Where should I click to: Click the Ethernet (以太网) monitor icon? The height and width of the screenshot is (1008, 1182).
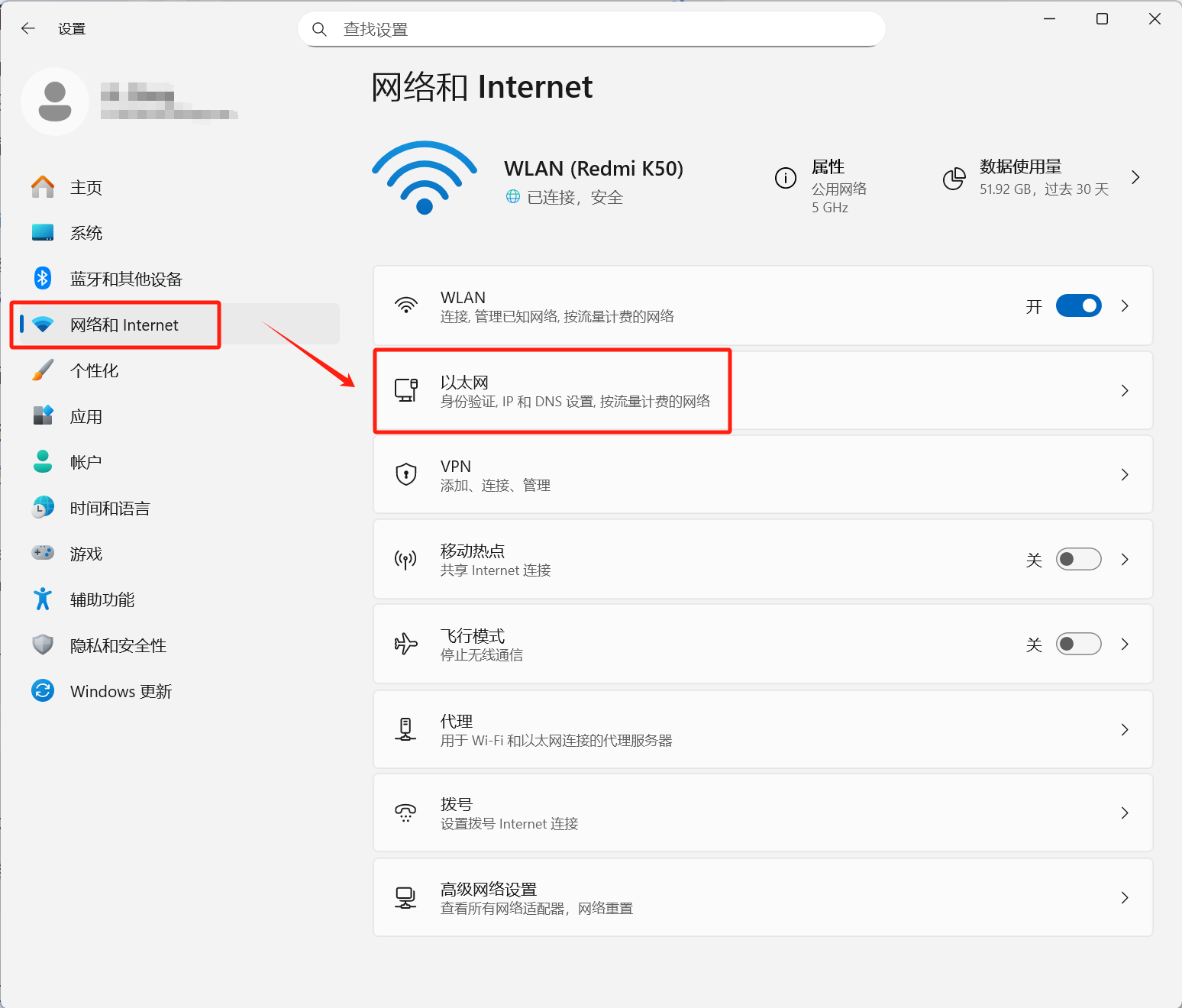(405, 390)
